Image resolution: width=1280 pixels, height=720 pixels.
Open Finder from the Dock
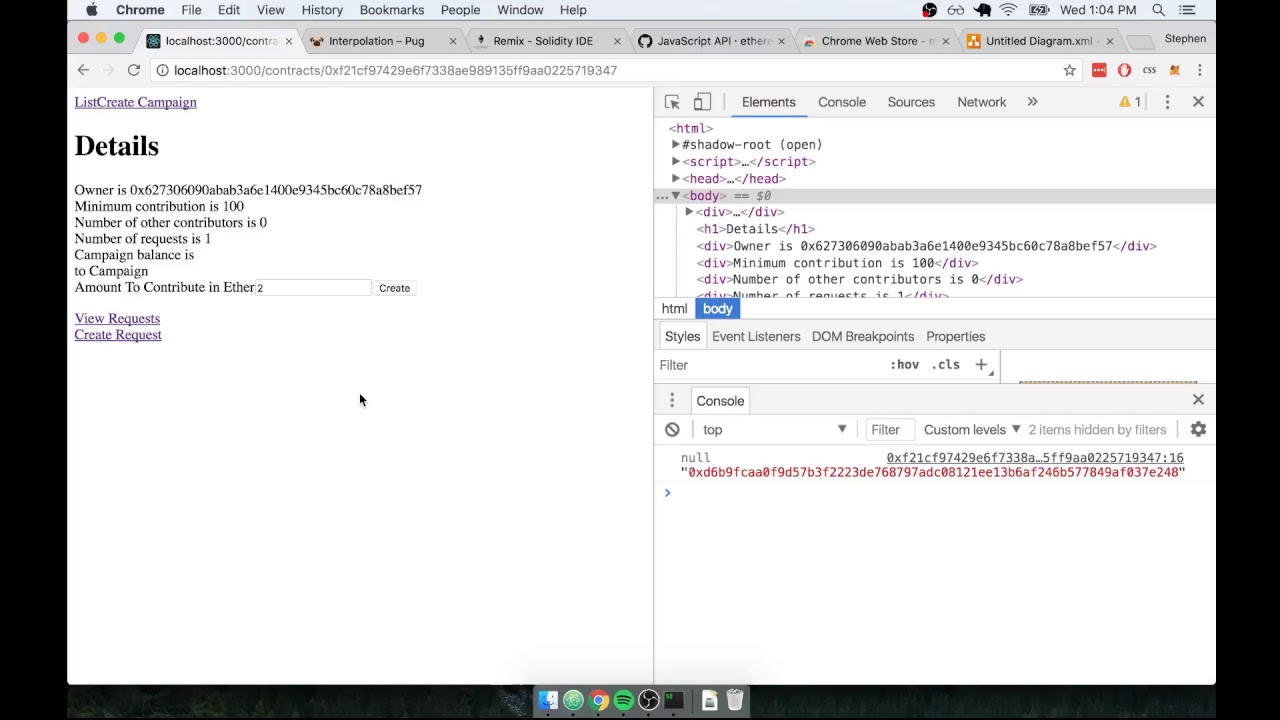pos(548,700)
